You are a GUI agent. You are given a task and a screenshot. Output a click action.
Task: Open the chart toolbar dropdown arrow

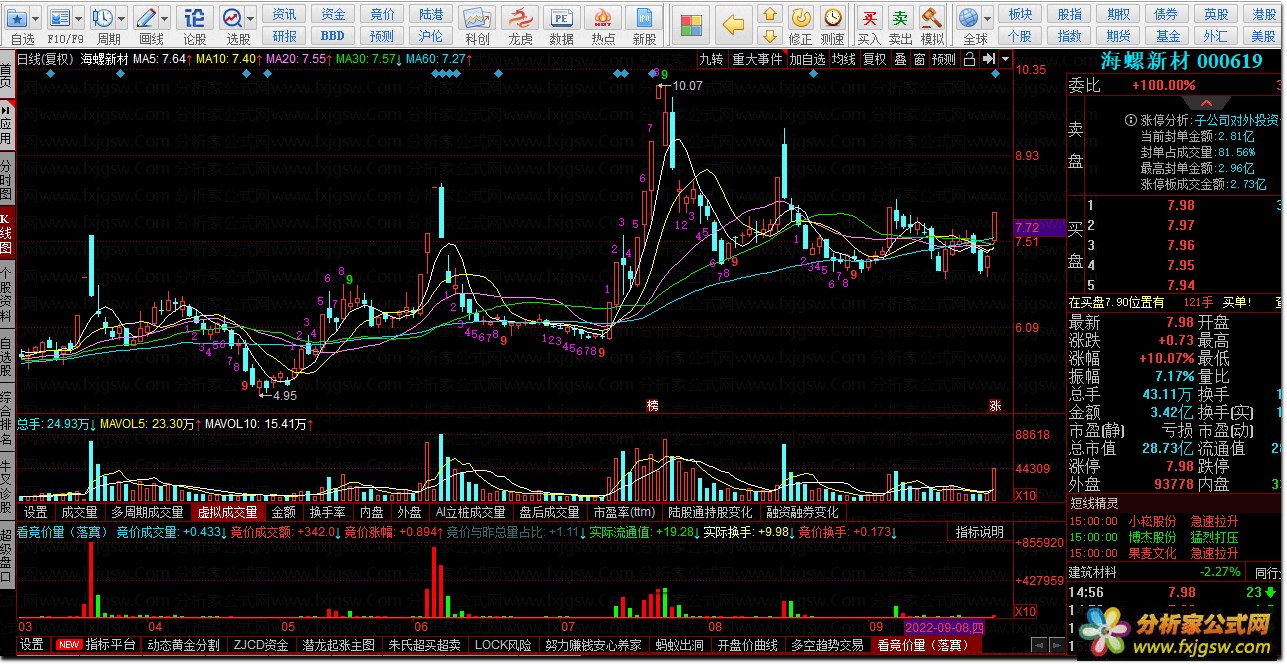(x=1004, y=59)
